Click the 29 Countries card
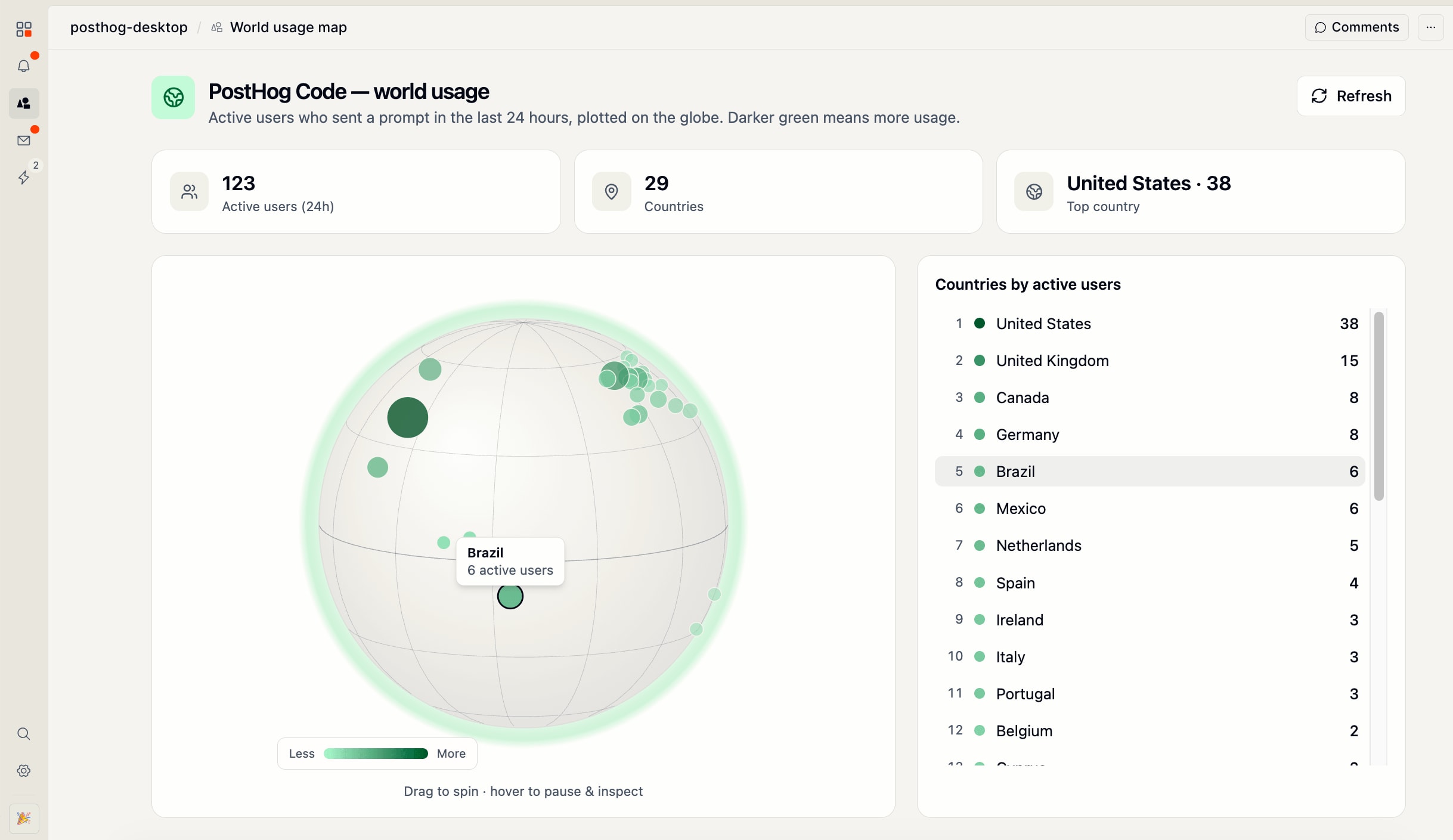1453x840 pixels. pos(778,191)
